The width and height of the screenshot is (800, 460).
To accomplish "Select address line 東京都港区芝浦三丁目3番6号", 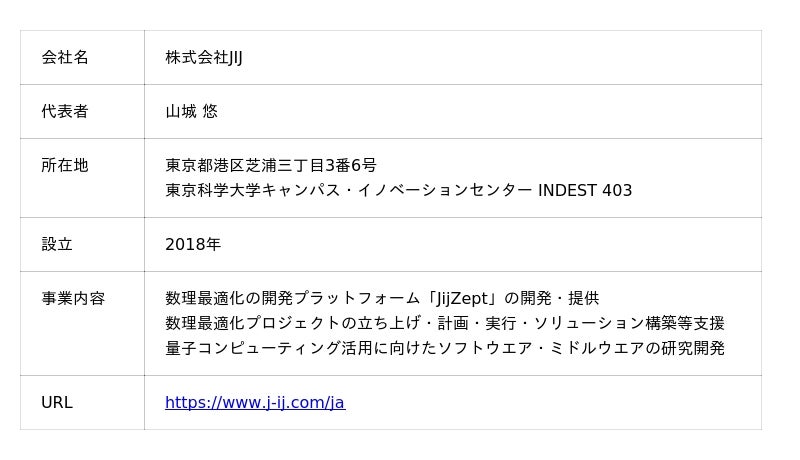I will (271, 166).
